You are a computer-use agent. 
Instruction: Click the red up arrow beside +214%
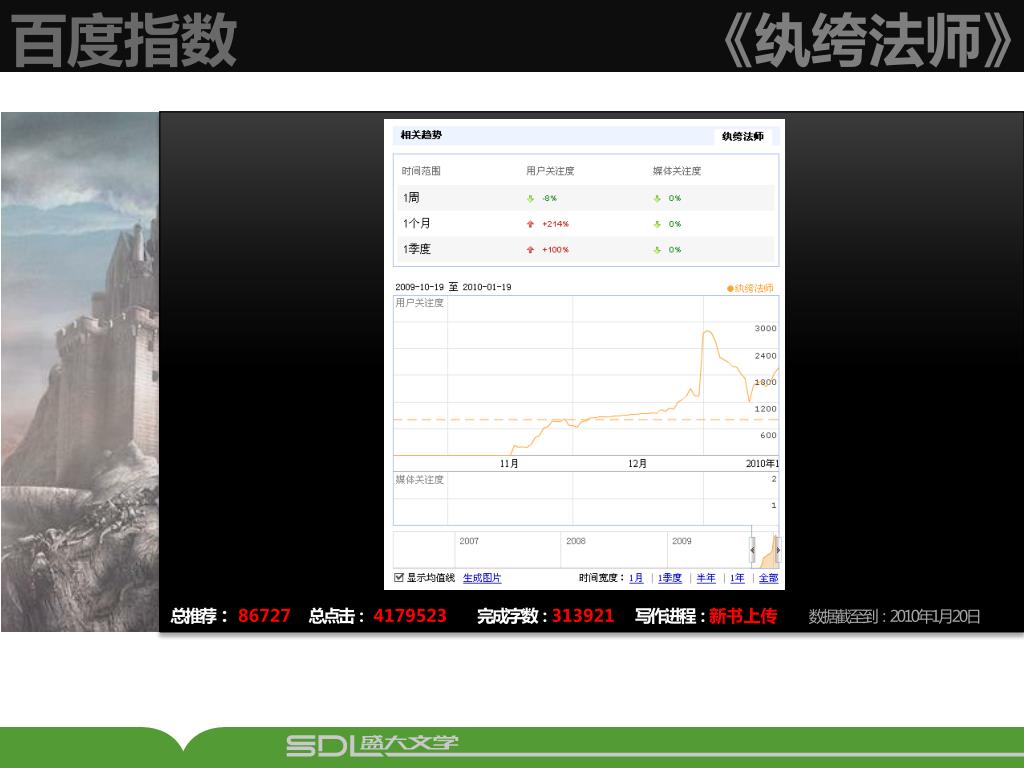[530, 224]
